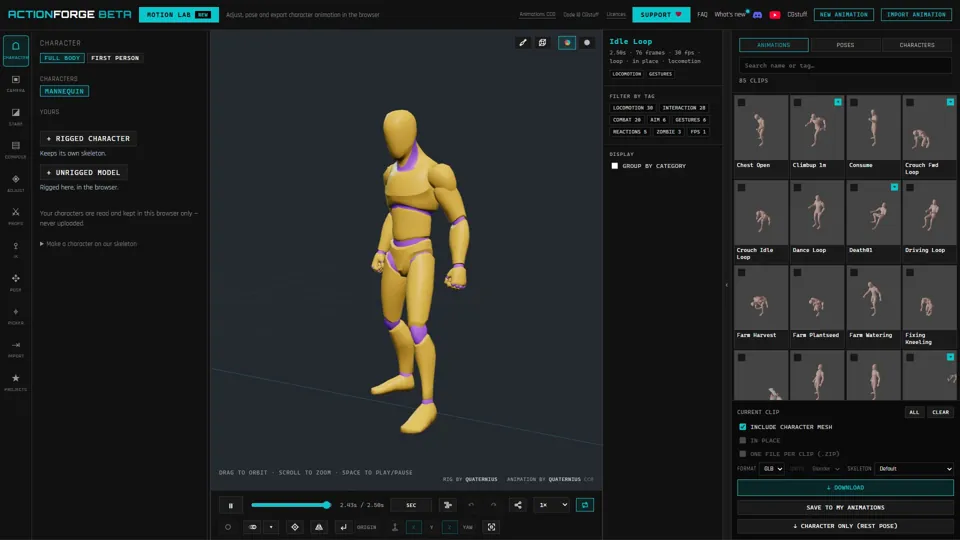Add a Rigged Character
This screenshot has width=960, height=540.
tap(88, 138)
